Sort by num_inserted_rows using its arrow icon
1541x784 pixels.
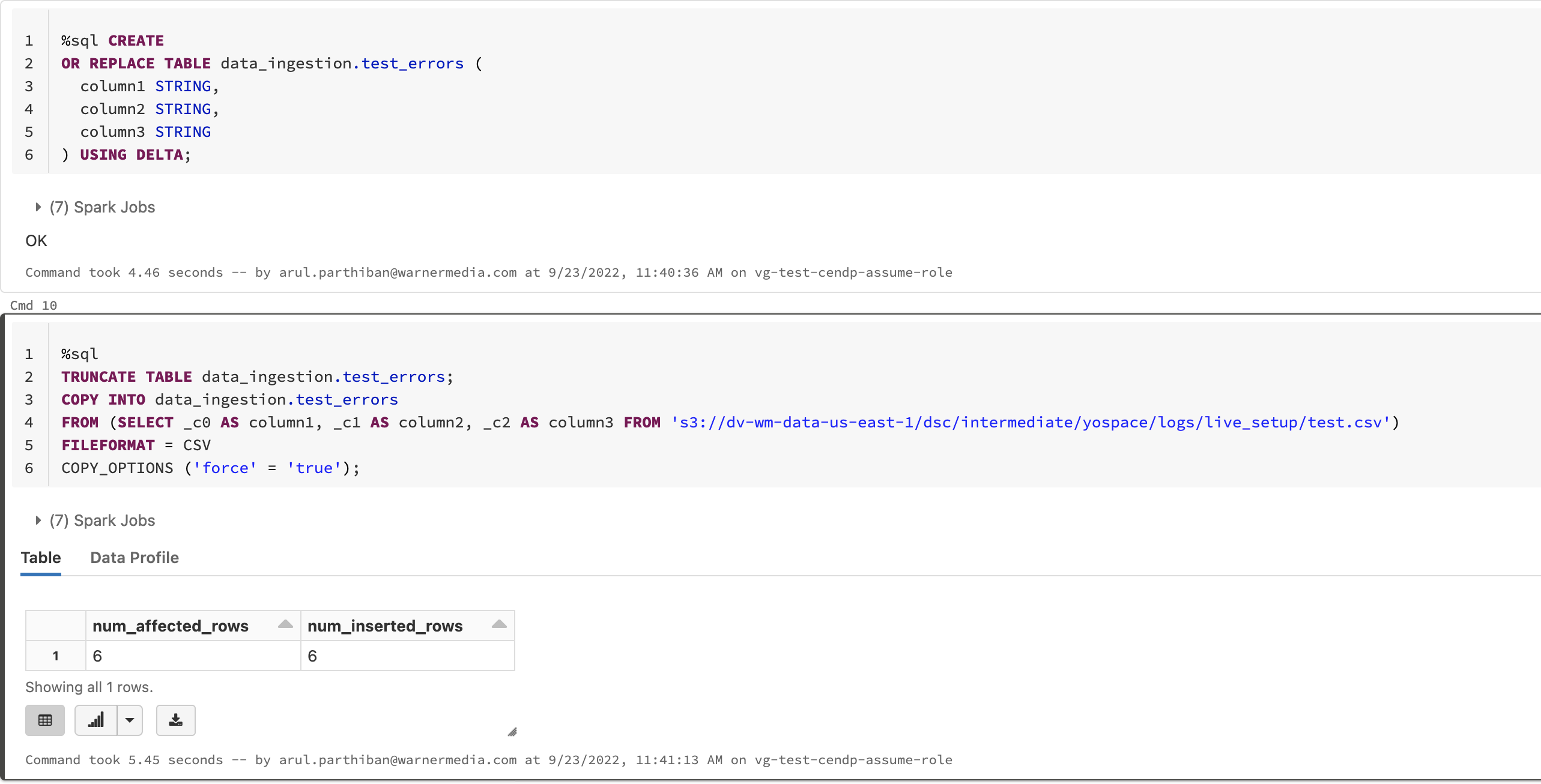click(x=499, y=624)
